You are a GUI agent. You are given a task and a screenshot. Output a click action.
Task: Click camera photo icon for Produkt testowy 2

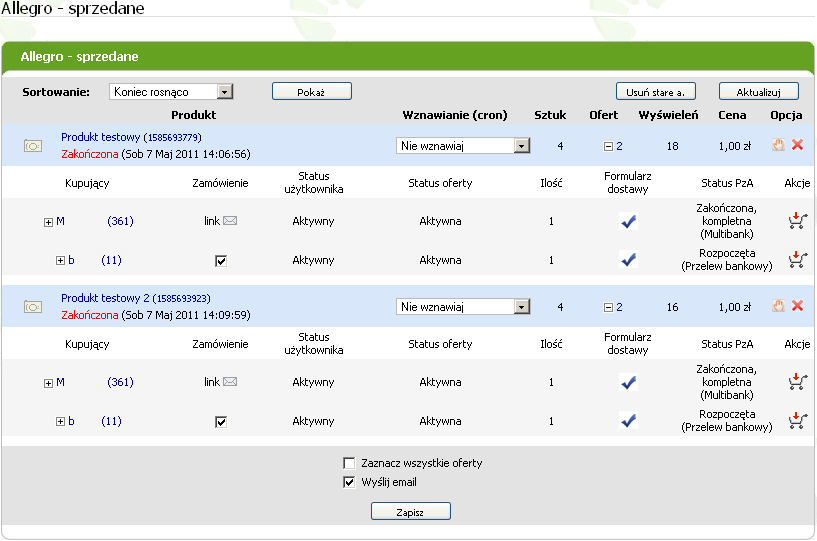tap(33, 307)
